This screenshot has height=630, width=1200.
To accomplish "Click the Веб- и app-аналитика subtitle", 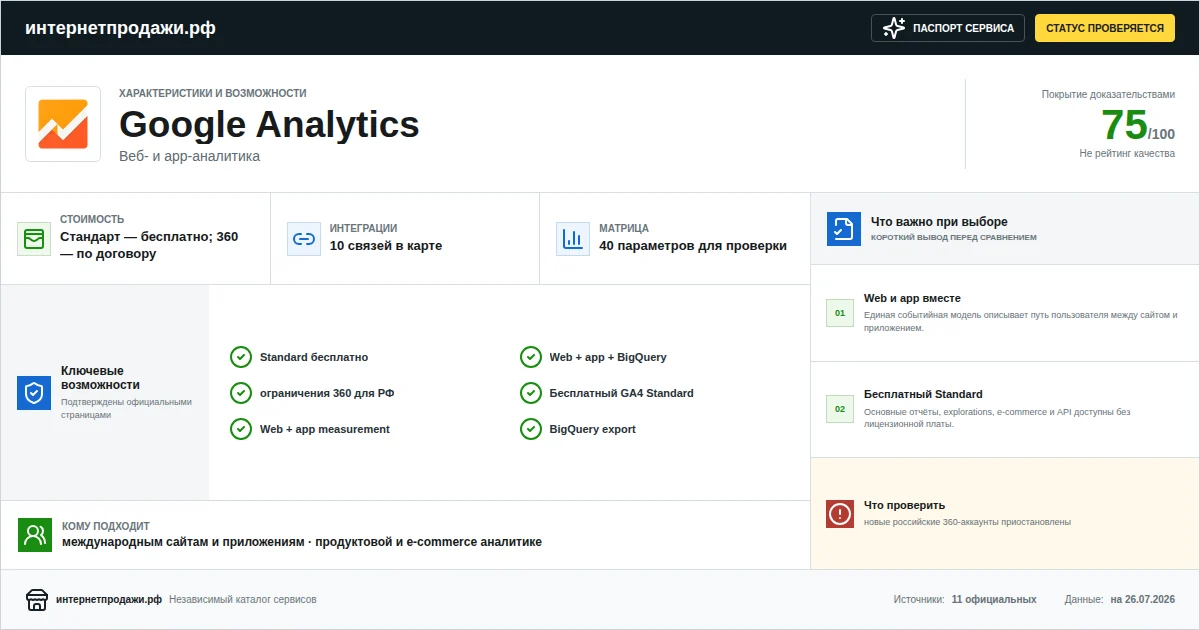I will click(x=189, y=156).
